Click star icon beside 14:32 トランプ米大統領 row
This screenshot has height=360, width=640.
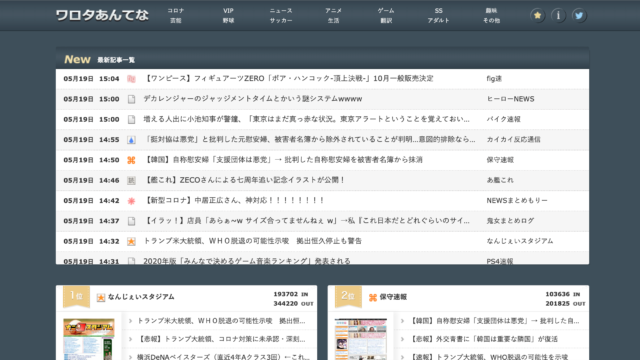coord(131,241)
